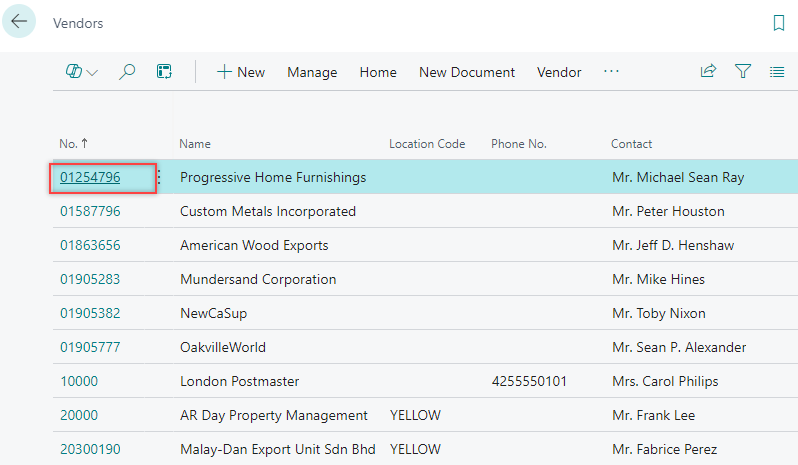
Task: Toggle the filter pane funnel icon
Action: coord(743,72)
